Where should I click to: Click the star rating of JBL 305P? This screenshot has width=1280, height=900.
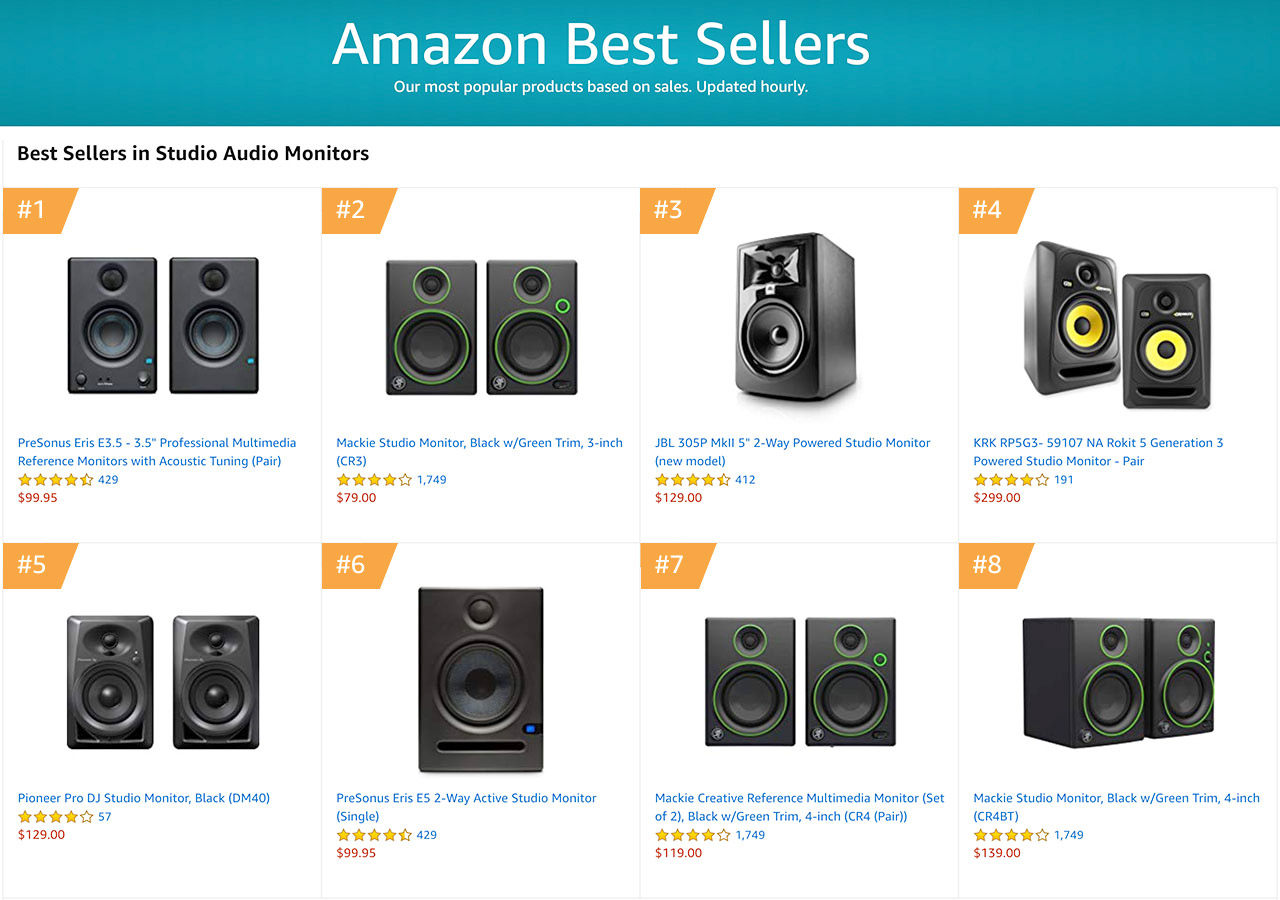(692, 480)
